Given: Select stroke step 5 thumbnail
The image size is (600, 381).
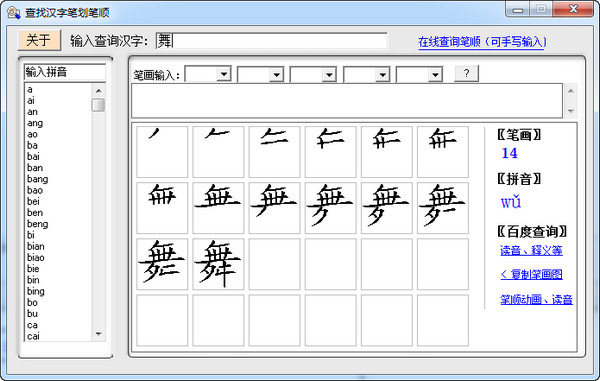Looking at the screenshot, I should pos(386,152).
